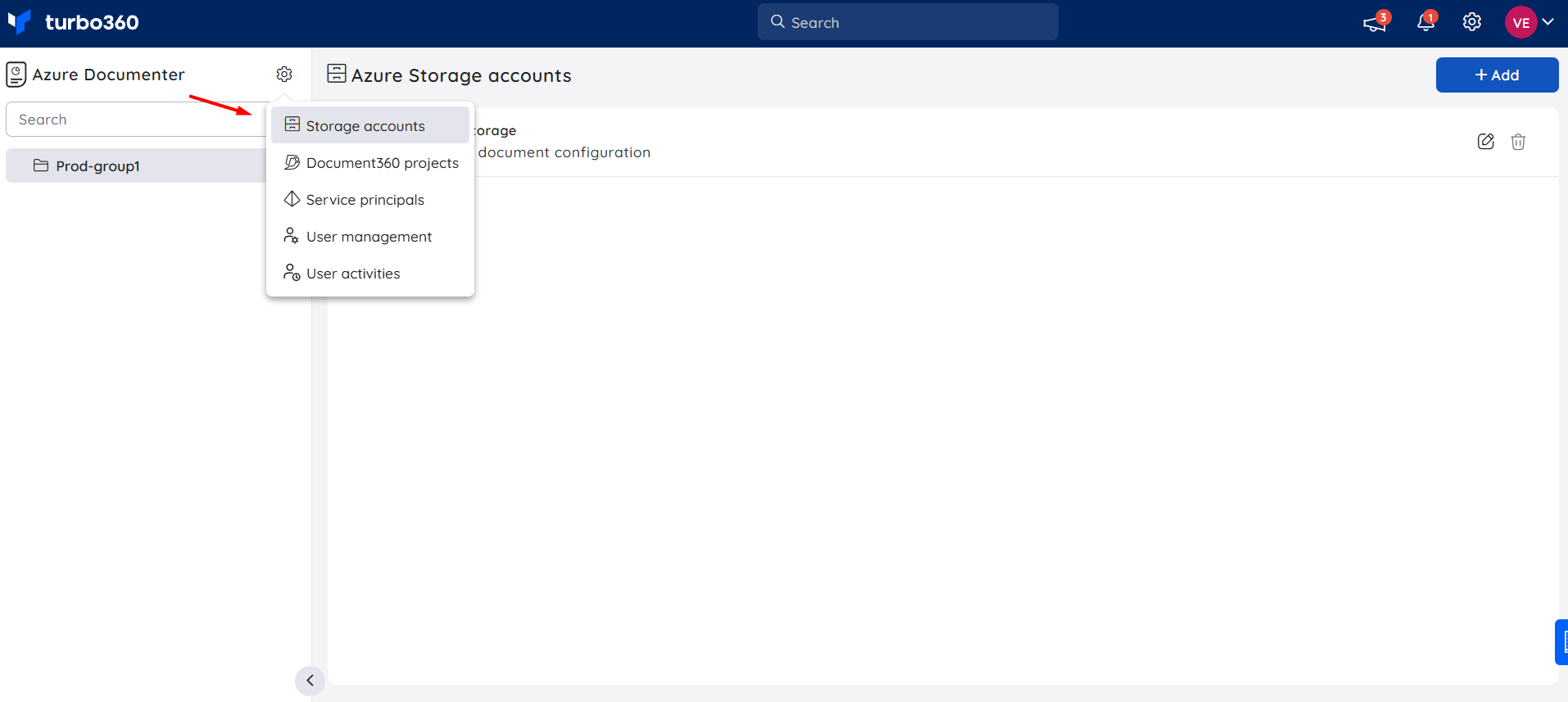
Task: Click the turbo360 logo
Action: pyautogui.click(x=73, y=22)
